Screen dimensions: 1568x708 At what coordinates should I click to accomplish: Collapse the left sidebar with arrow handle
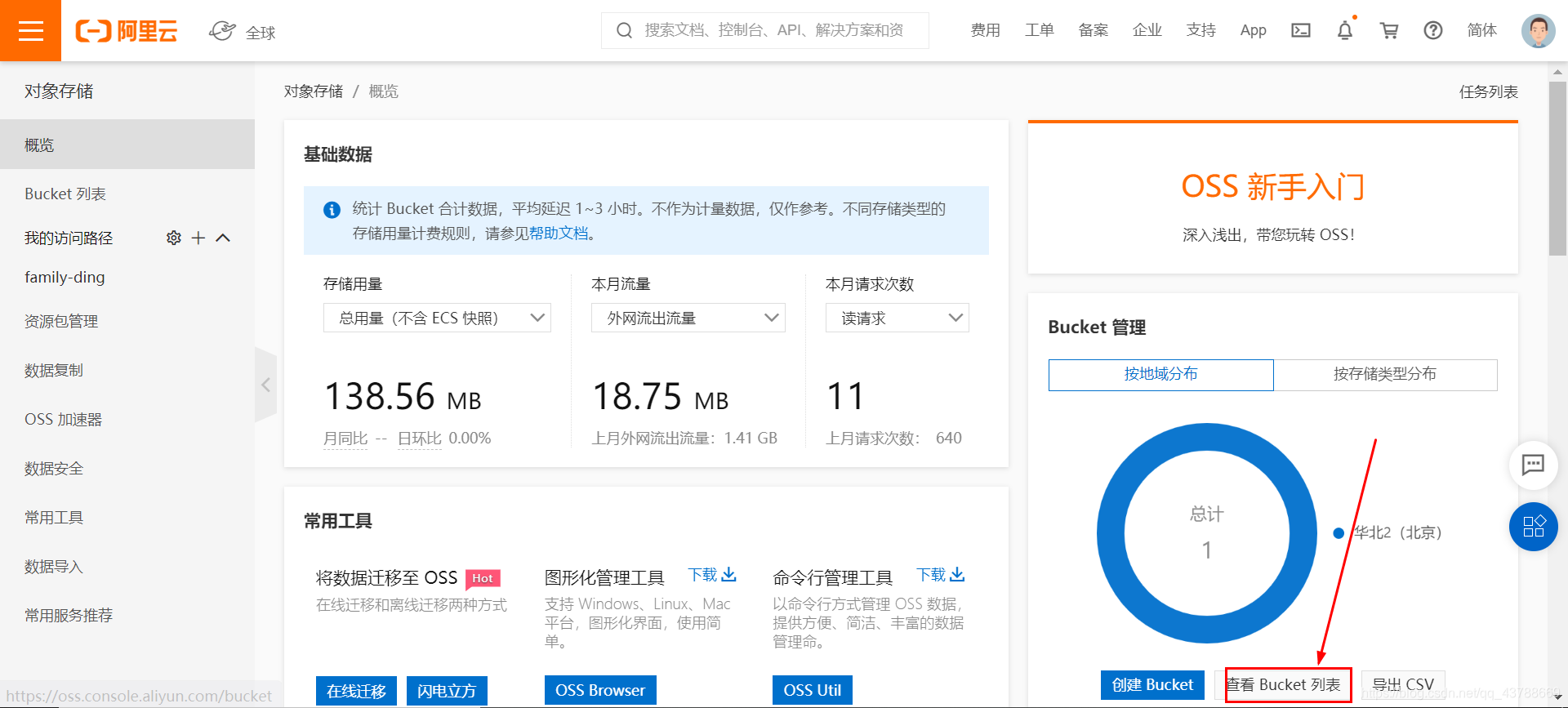coord(266,385)
